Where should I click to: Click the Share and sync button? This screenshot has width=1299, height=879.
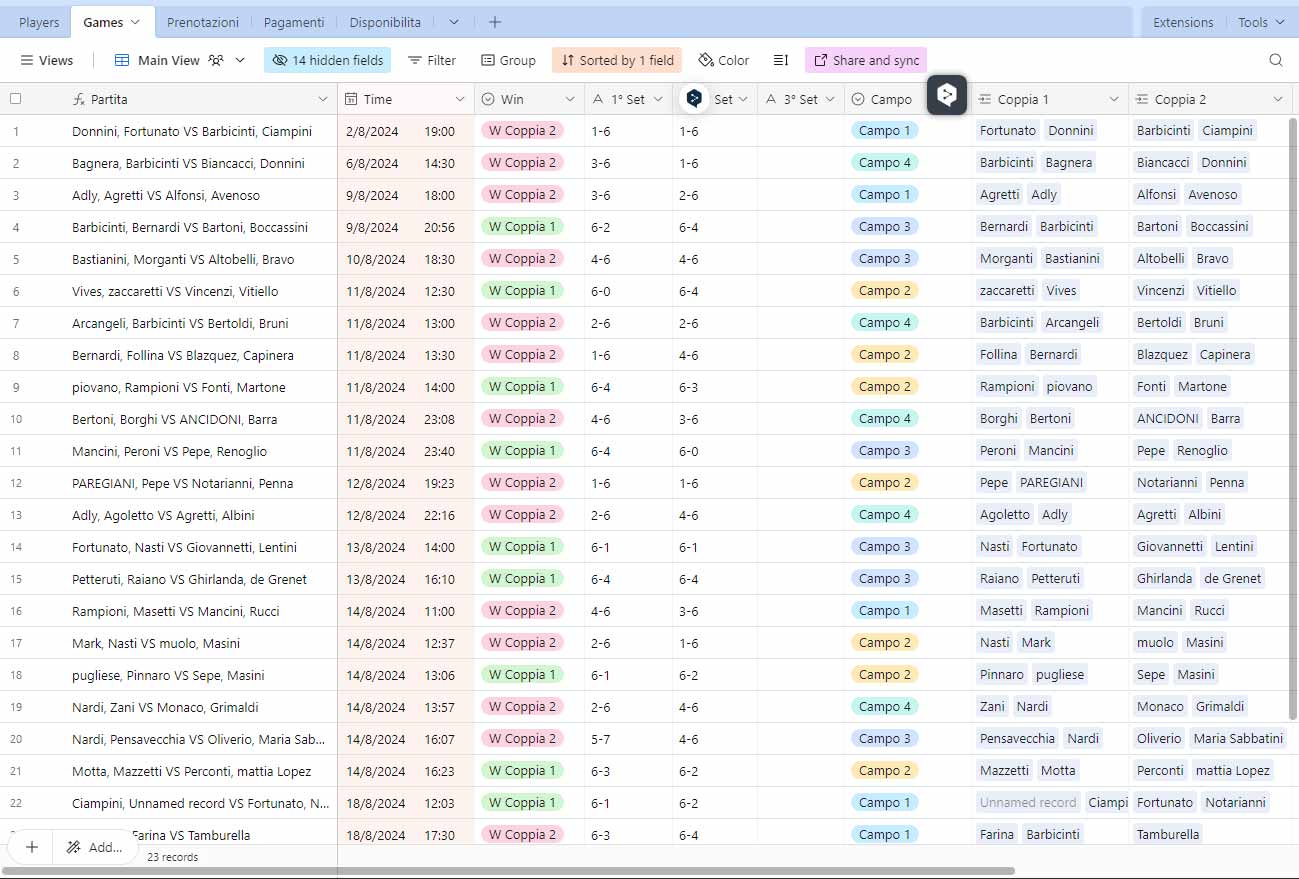pos(866,60)
